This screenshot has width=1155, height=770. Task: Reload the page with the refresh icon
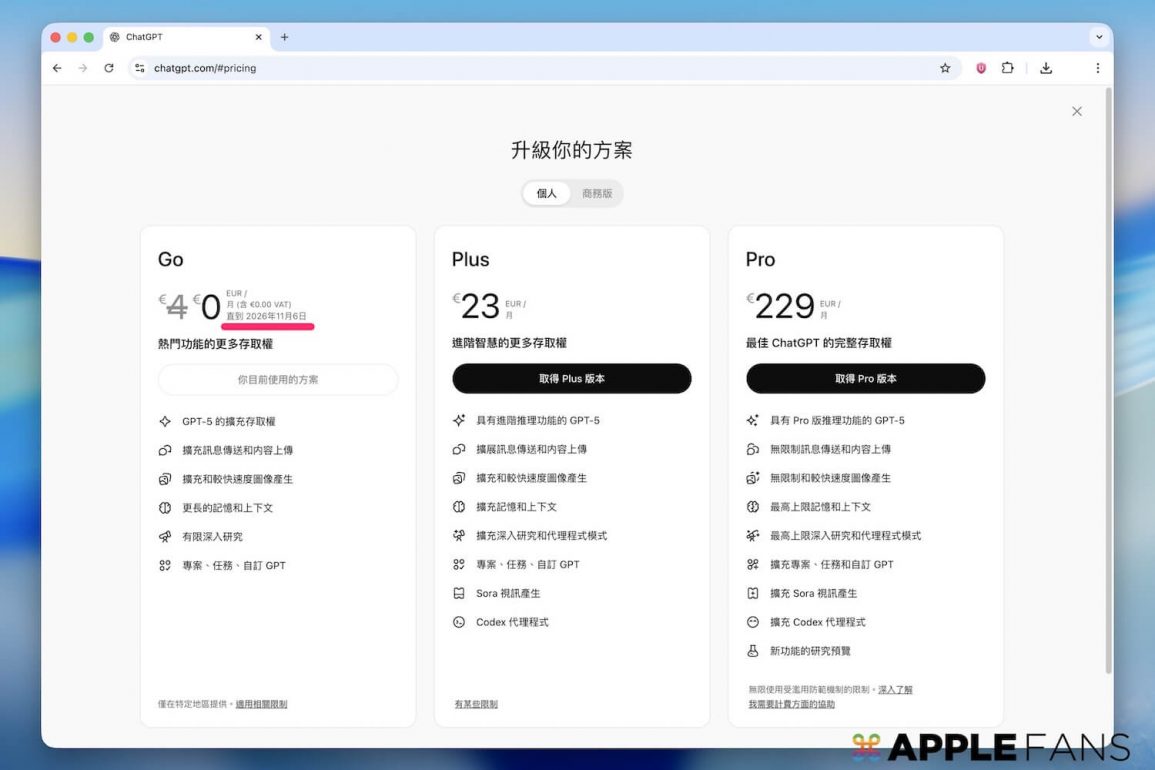click(x=109, y=68)
